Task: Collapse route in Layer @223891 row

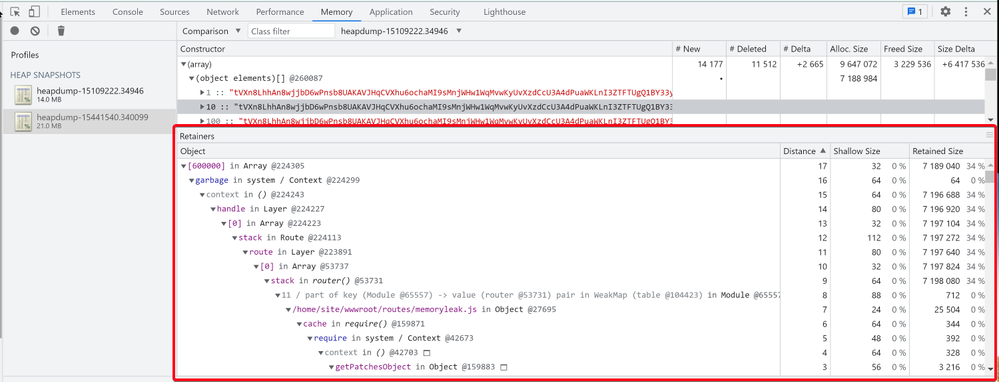Action: [245, 252]
